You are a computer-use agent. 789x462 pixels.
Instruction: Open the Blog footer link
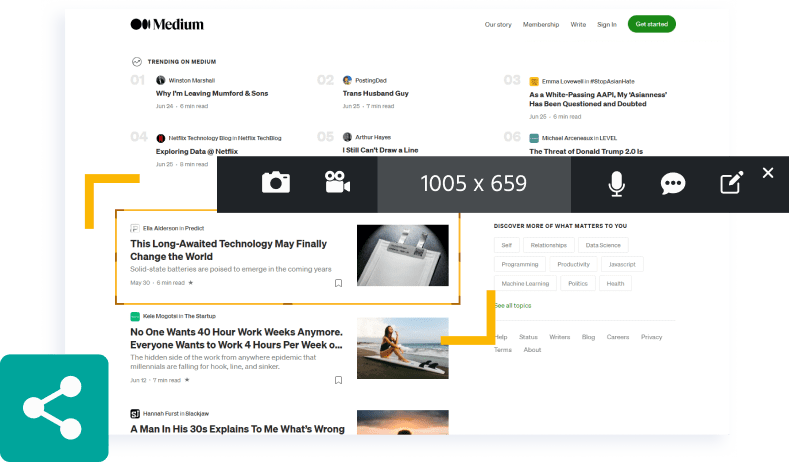point(589,337)
